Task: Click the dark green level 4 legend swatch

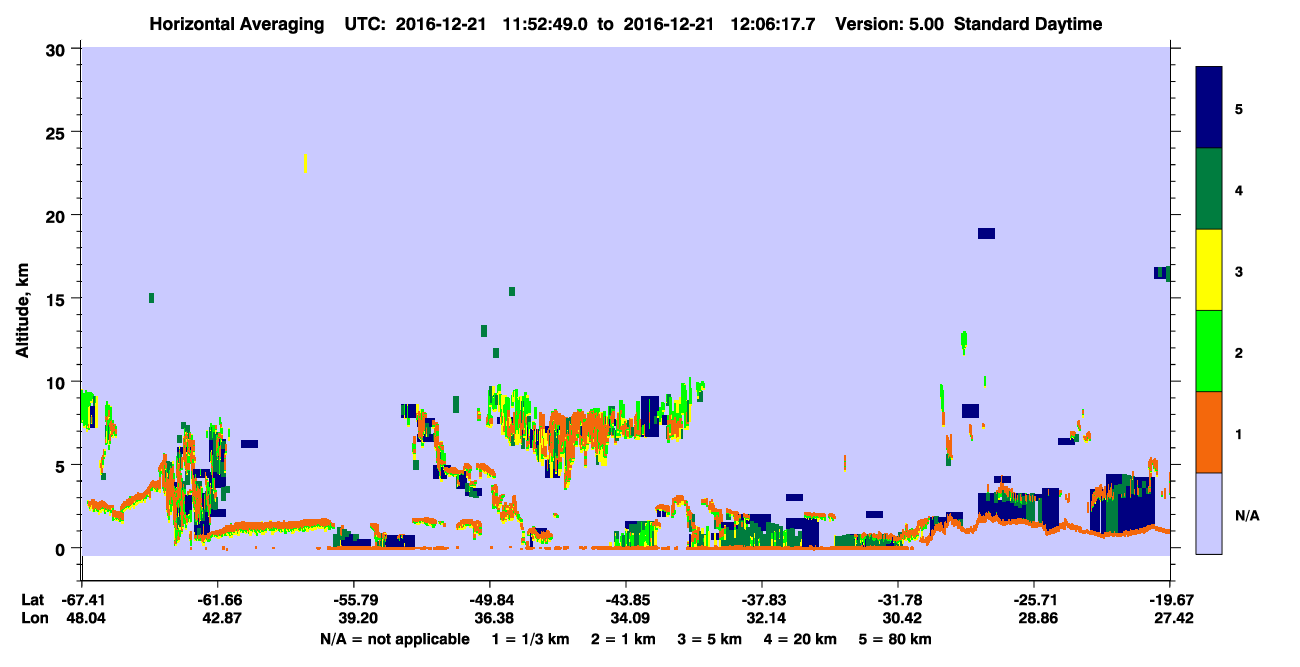Action: pos(1209,189)
